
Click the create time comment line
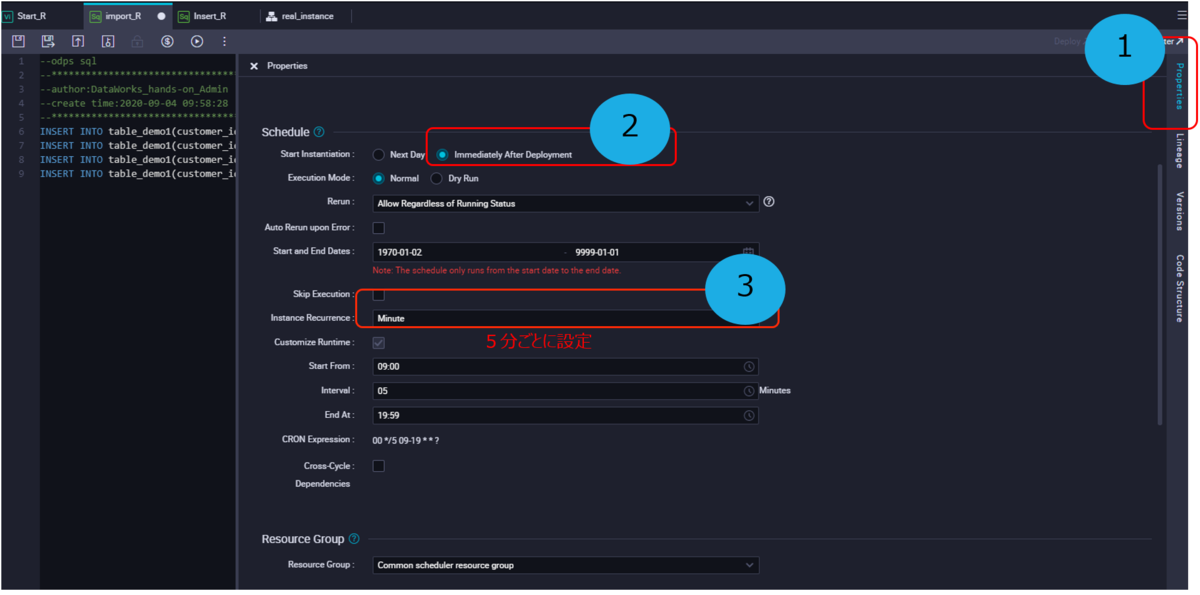tap(134, 103)
